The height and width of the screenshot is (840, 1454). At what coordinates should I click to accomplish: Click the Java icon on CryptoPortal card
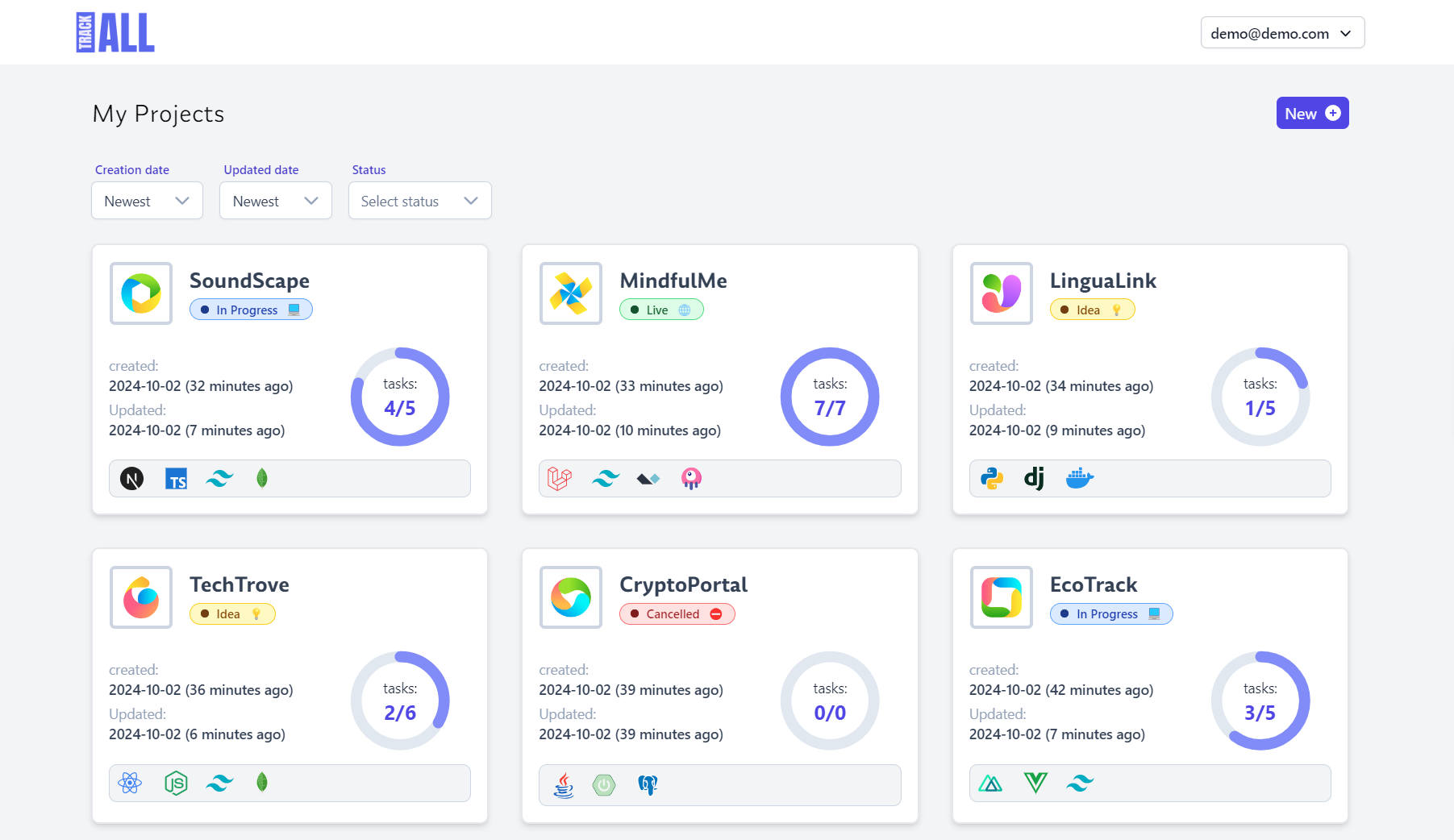pos(564,784)
